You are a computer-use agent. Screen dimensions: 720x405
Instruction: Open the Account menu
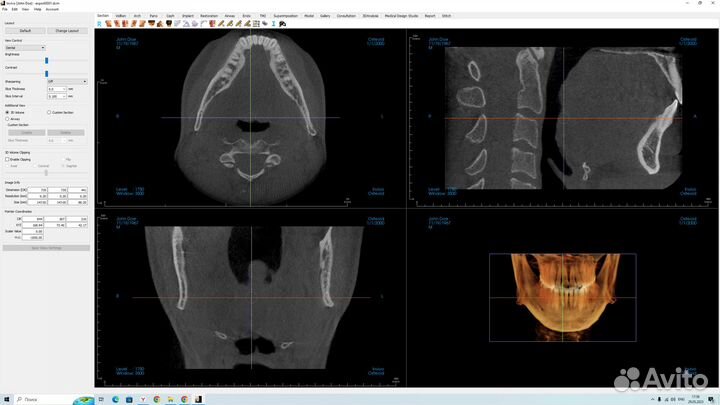[52, 9]
